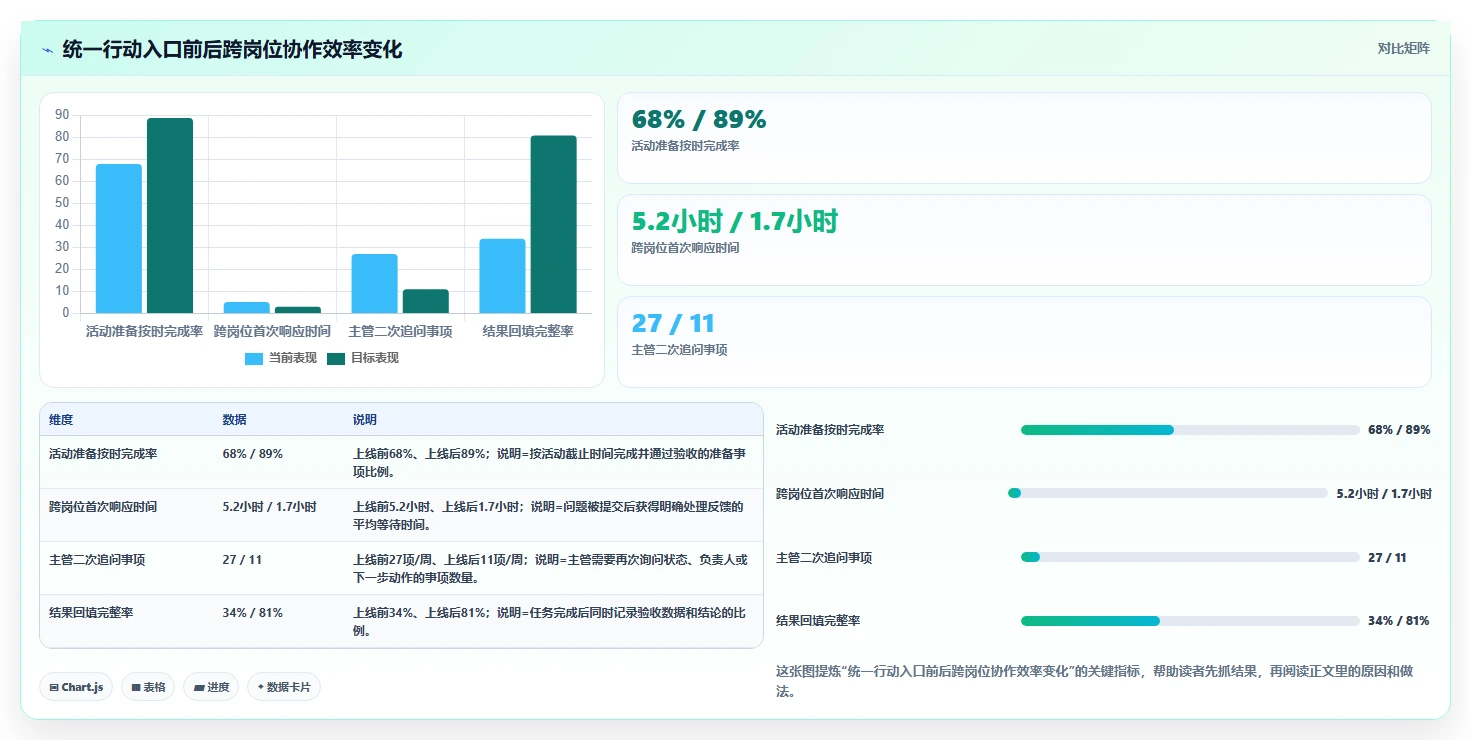Click the 表格 tag chip
The width and height of the screenshot is (1471, 740).
148,687
